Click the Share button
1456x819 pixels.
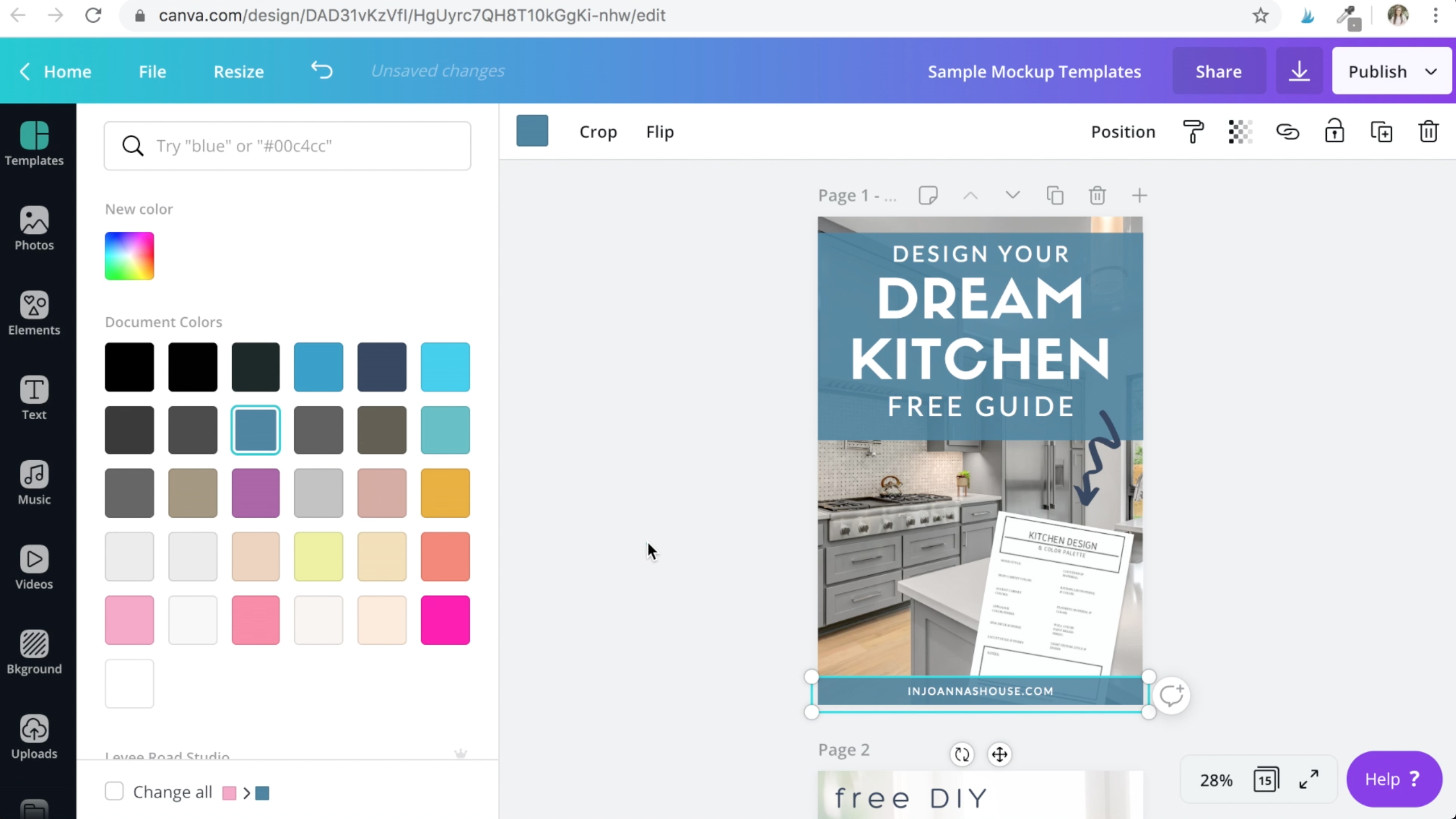tap(1218, 72)
